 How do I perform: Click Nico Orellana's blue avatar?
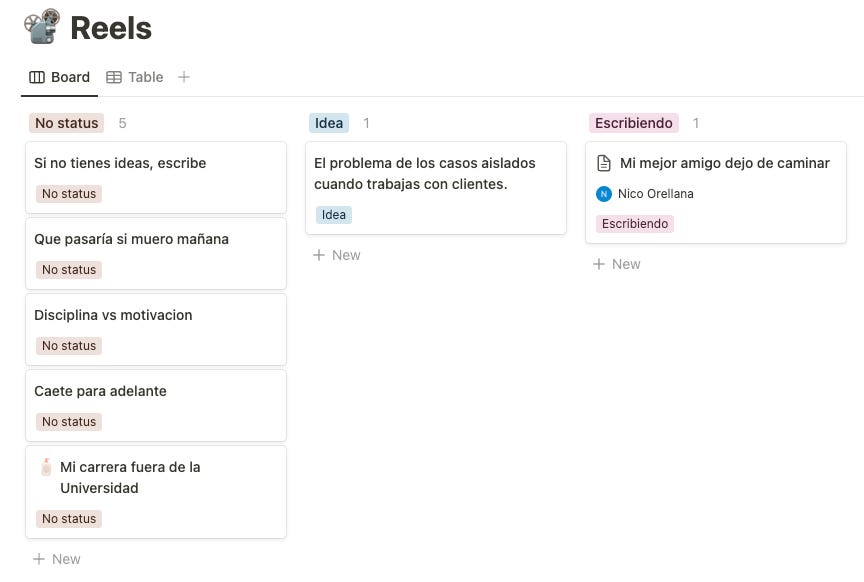(604, 194)
